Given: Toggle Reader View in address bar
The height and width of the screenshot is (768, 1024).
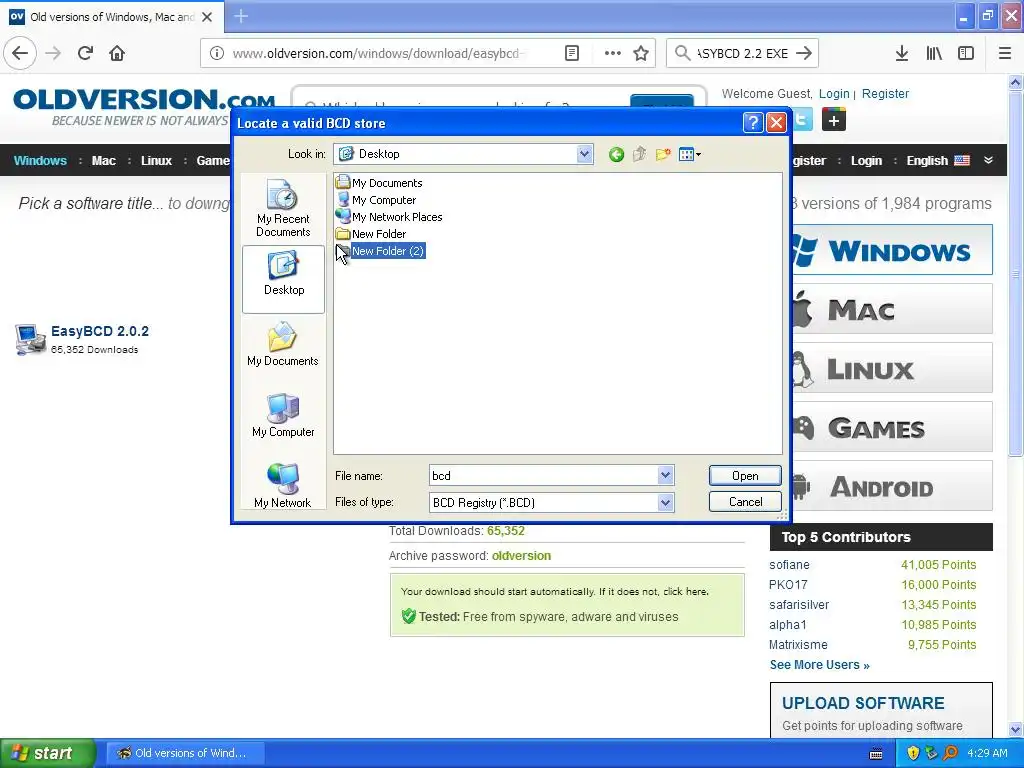Looking at the screenshot, I should tap(571, 53).
